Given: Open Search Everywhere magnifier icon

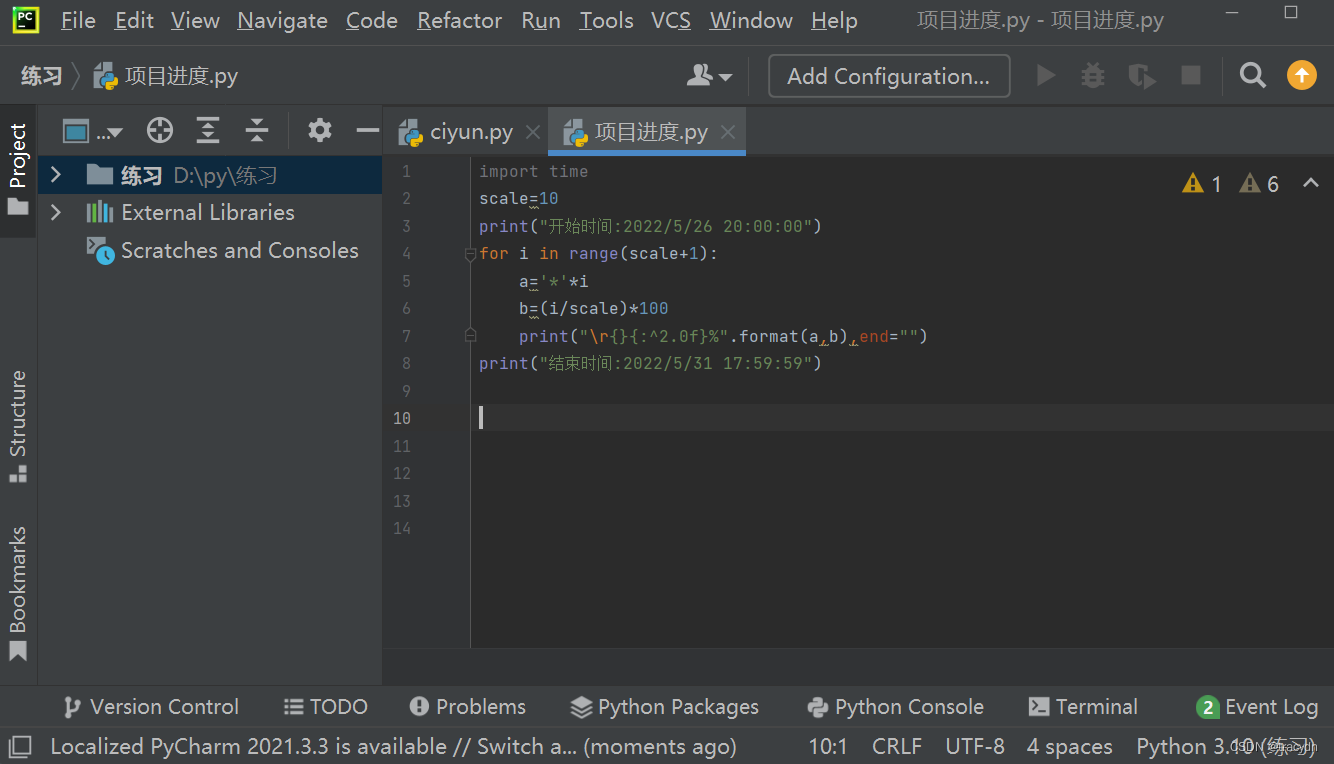Looking at the screenshot, I should click(x=1252, y=75).
